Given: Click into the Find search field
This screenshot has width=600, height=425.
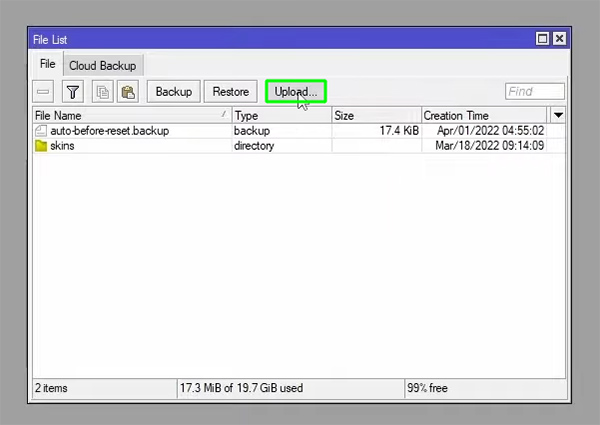Looking at the screenshot, I should click(x=534, y=92).
